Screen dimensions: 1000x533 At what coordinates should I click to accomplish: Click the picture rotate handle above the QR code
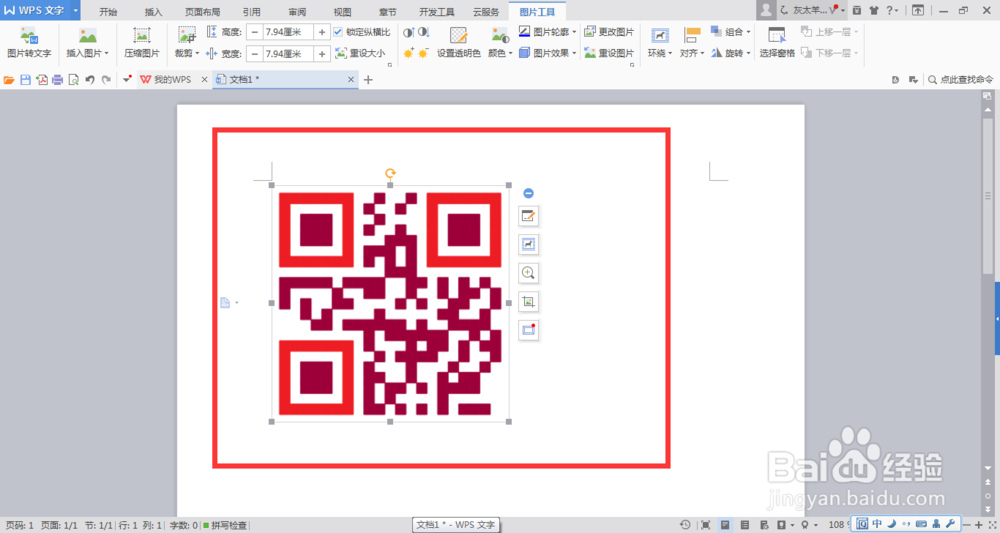point(390,173)
